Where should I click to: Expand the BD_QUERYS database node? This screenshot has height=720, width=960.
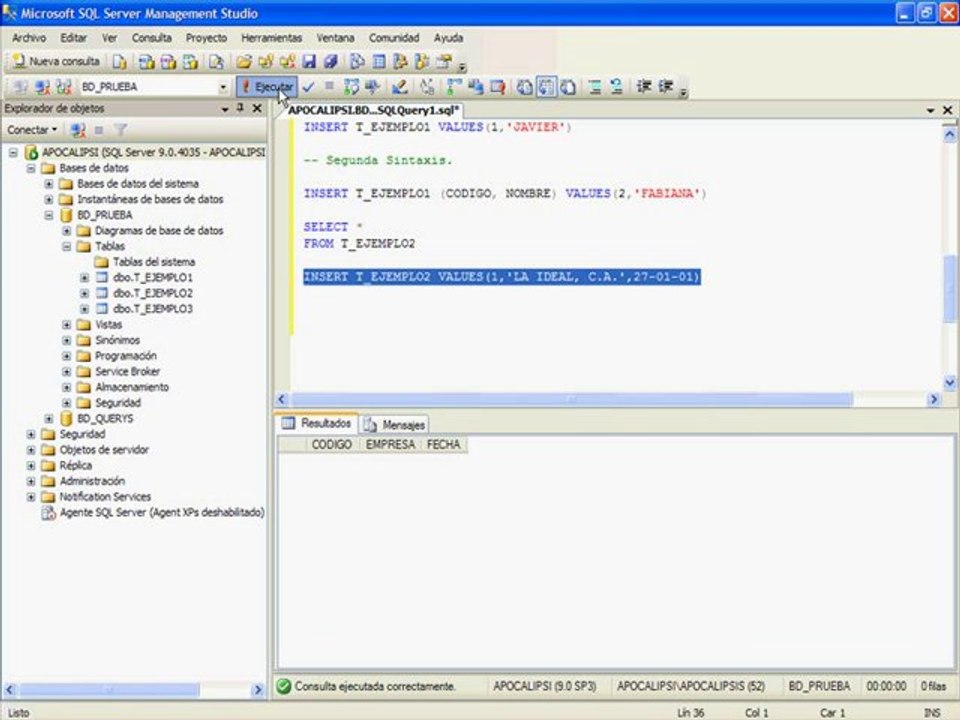click(49, 419)
